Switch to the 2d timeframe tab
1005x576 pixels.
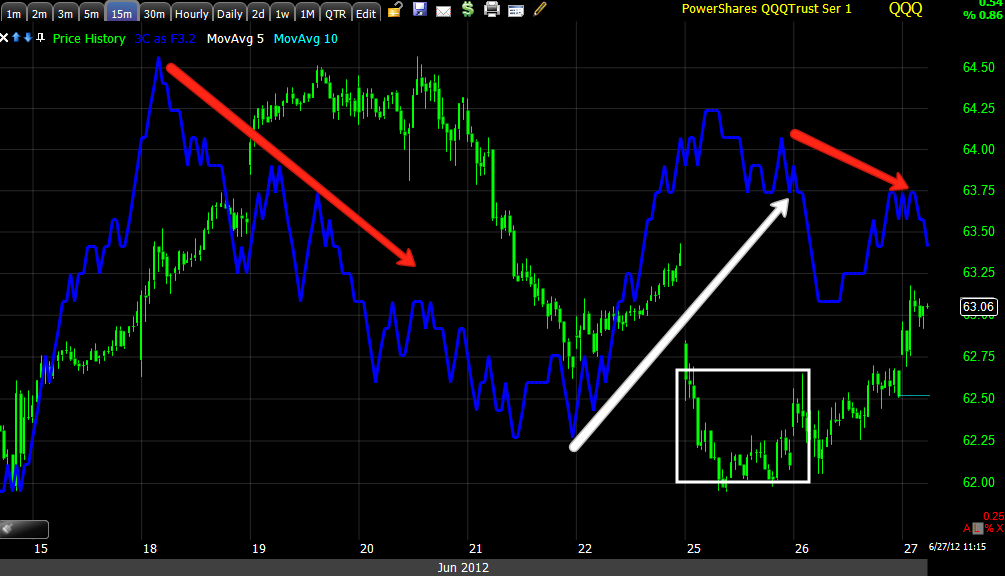258,13
